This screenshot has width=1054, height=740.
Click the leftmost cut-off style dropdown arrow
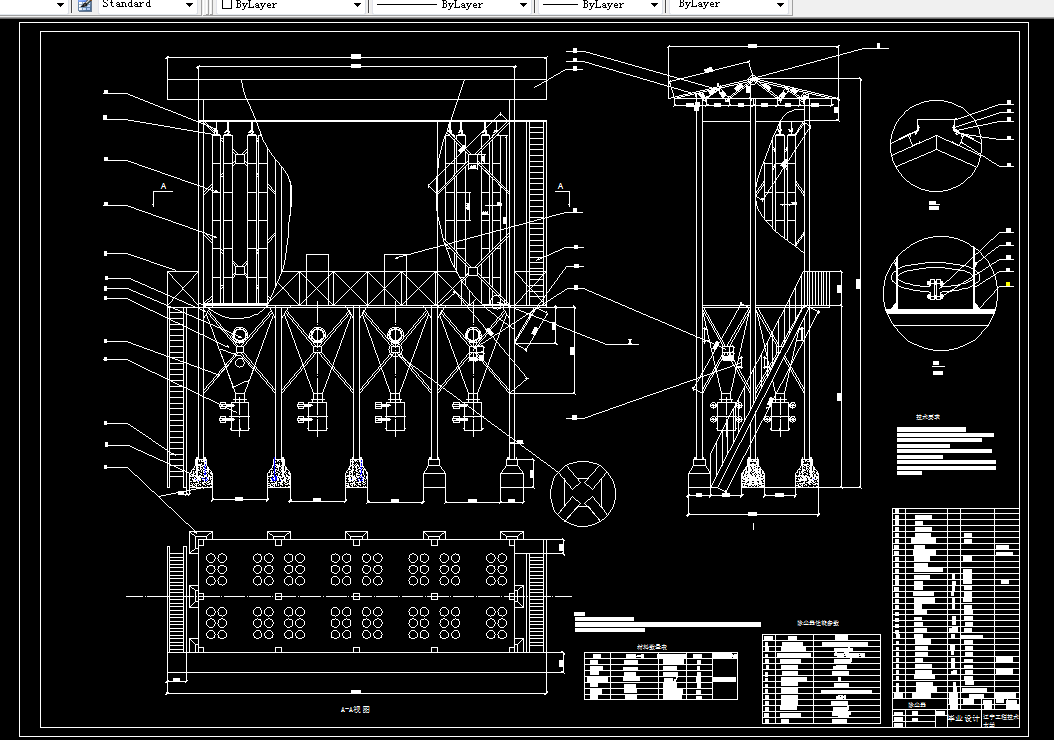pos(60,5)
